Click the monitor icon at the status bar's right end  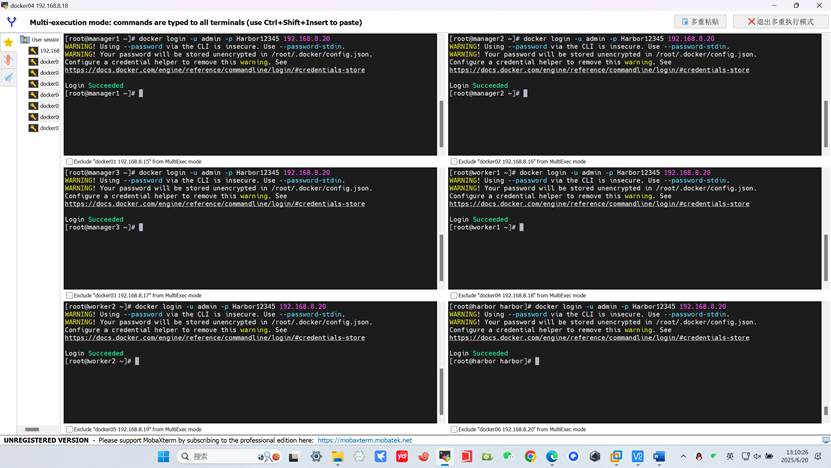[x=826, y=440]
